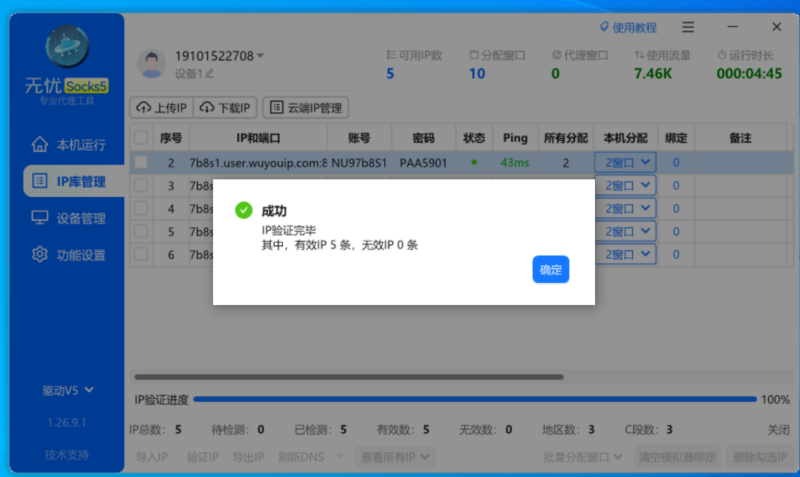
Task: Click the 分配窗口 value 10
Action: (x=477, y=74)
